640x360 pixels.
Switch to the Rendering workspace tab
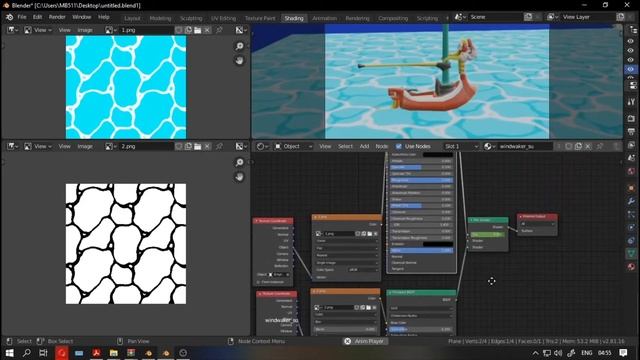[357, 18]
